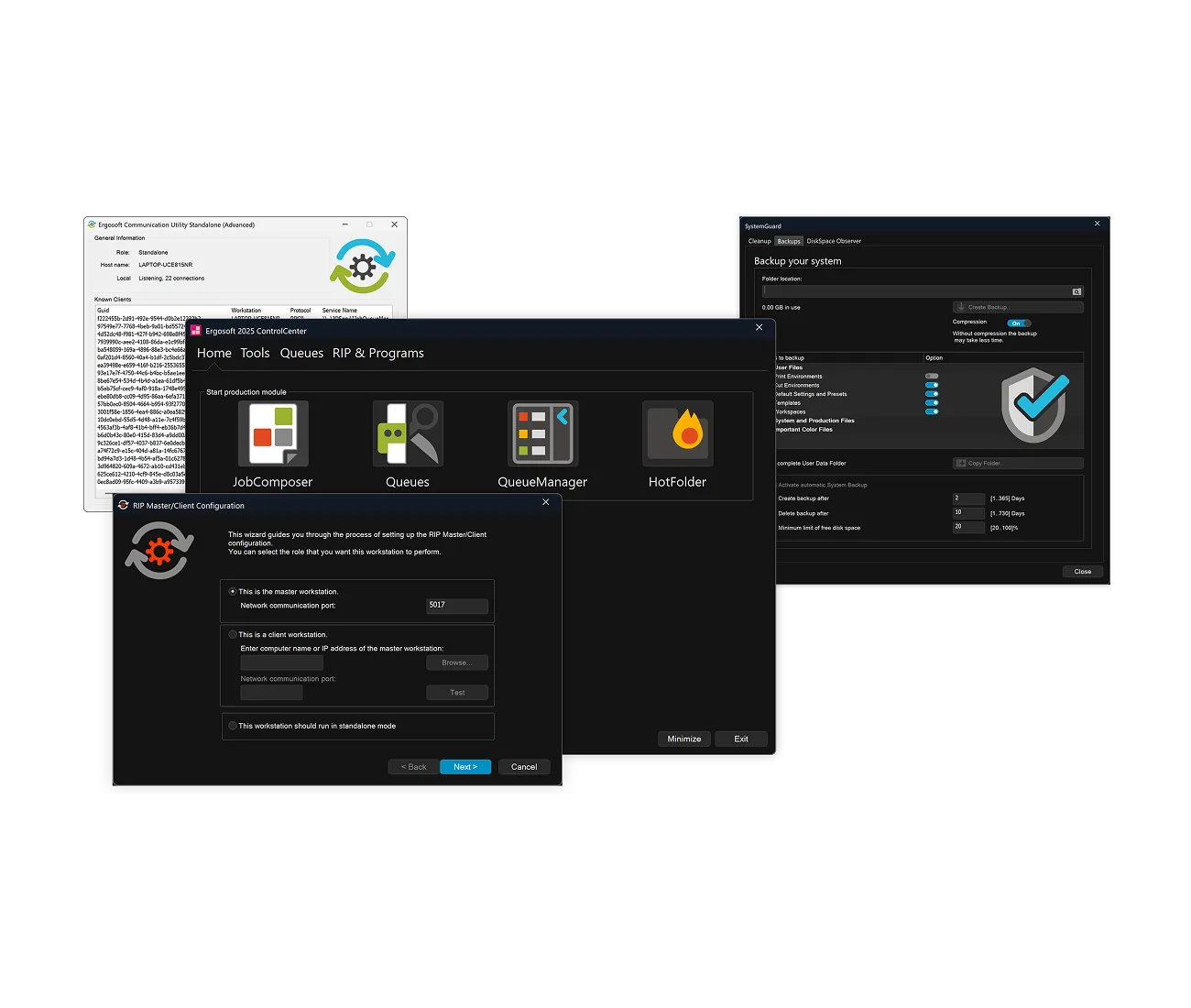Image resolution: width=1191 pixels, height=1008 pixels.
Task: Switch to the Tools tab
Action: point(256,353)
